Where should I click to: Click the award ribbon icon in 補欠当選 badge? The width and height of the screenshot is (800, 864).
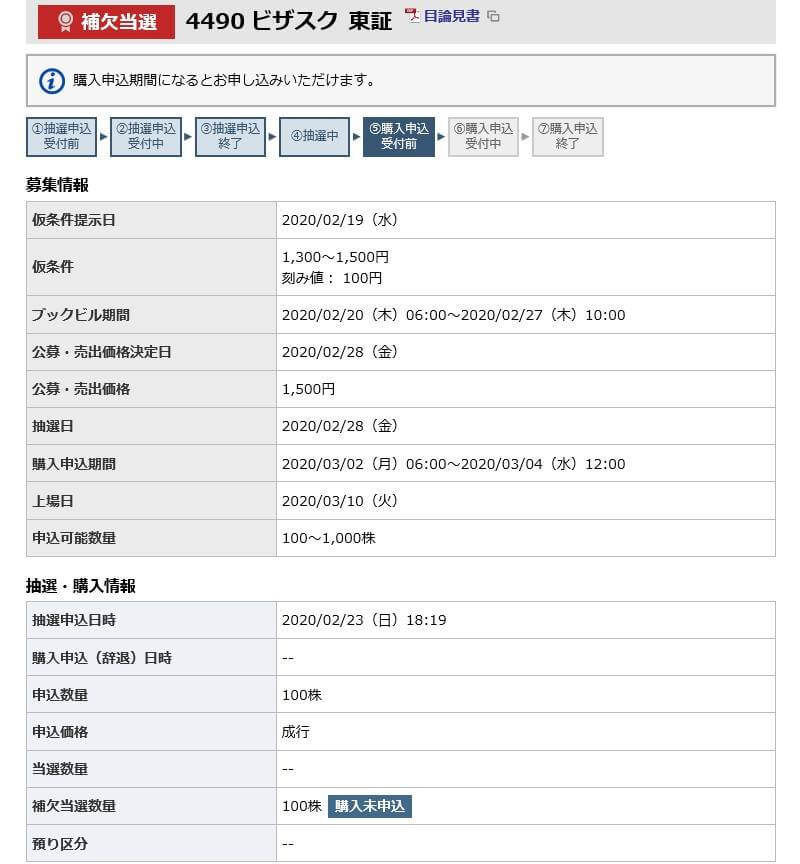point(66,22)
